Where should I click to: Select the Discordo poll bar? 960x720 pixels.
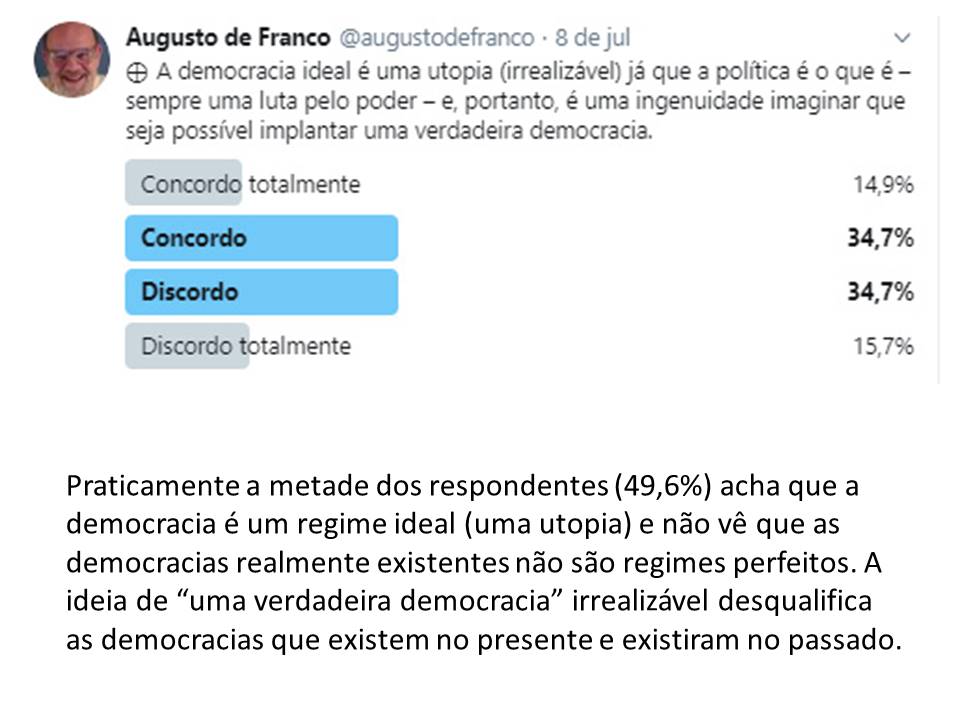click(261, 291)
